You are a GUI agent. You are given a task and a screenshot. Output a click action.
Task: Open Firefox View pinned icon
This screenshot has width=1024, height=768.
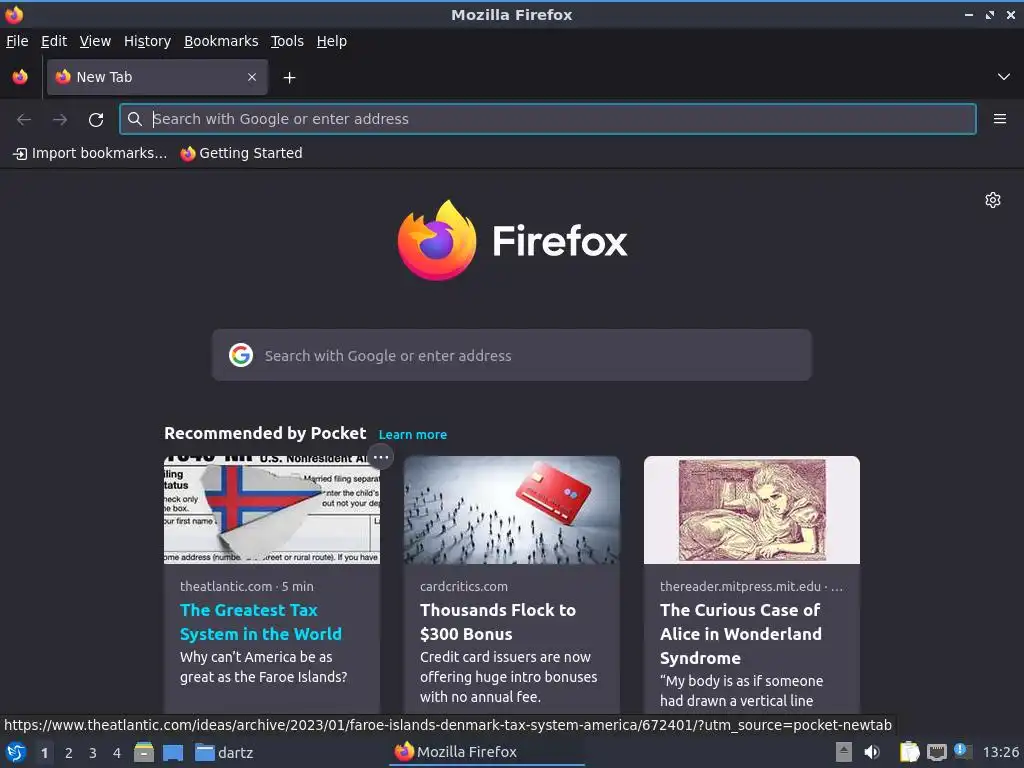[x=20, y=77]
